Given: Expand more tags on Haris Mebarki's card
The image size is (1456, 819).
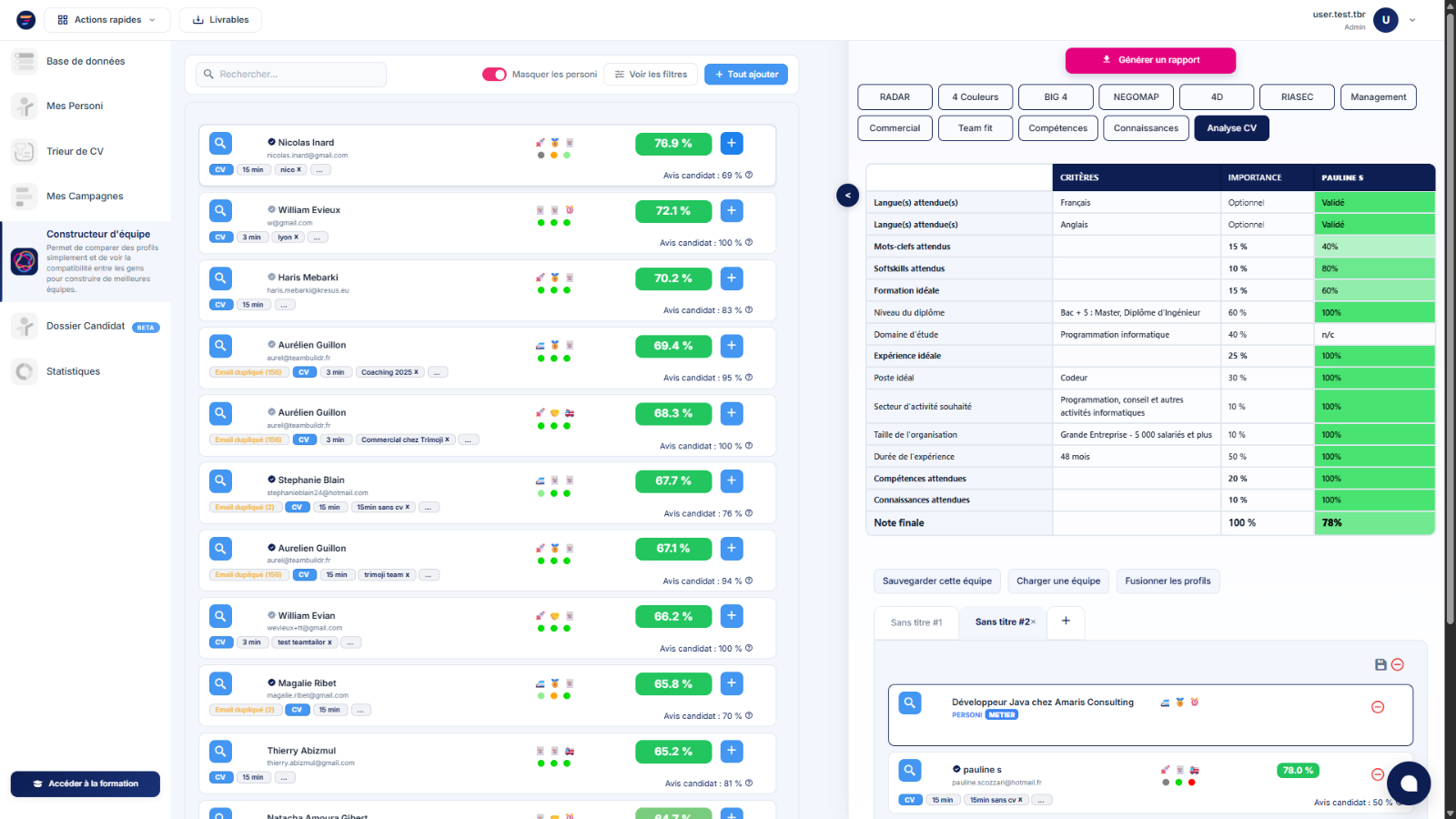Looking at the screenshot, I should (284, 305).
